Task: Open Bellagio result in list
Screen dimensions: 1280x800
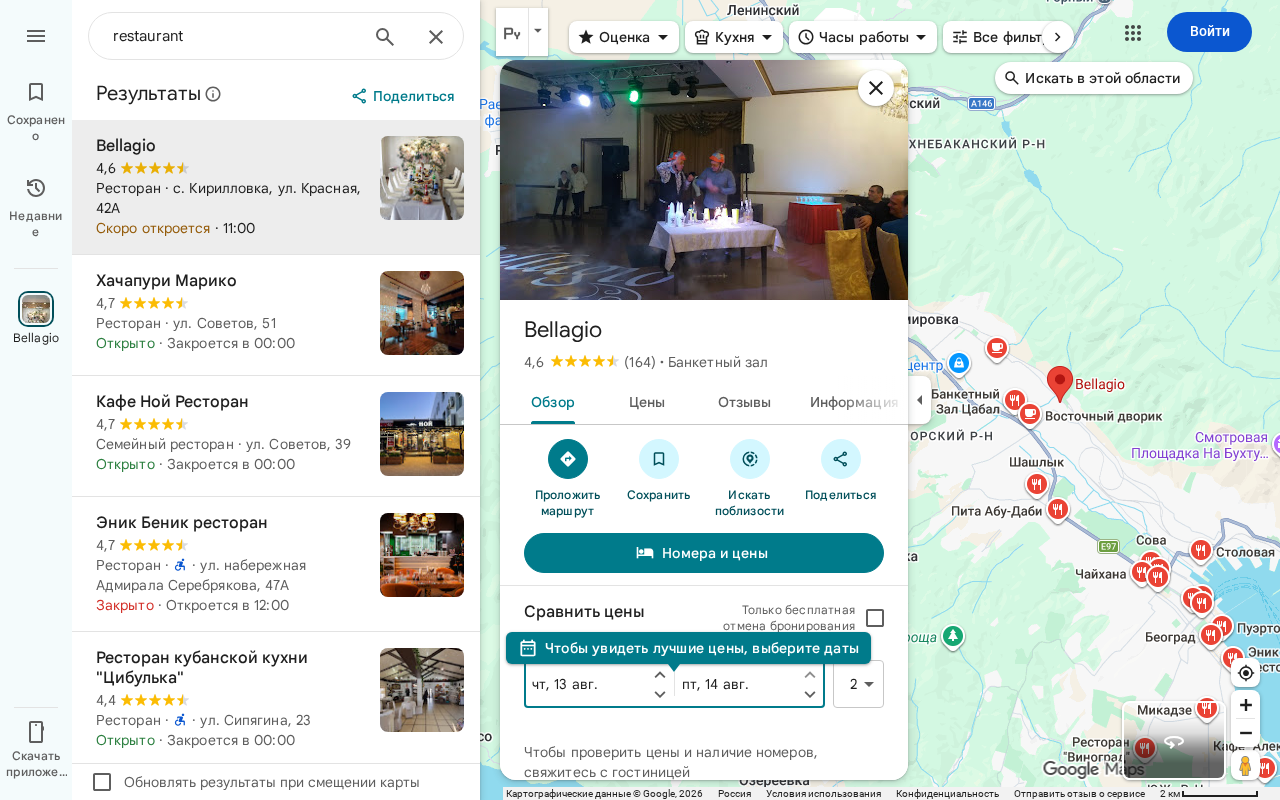Action: pos(276,188)
